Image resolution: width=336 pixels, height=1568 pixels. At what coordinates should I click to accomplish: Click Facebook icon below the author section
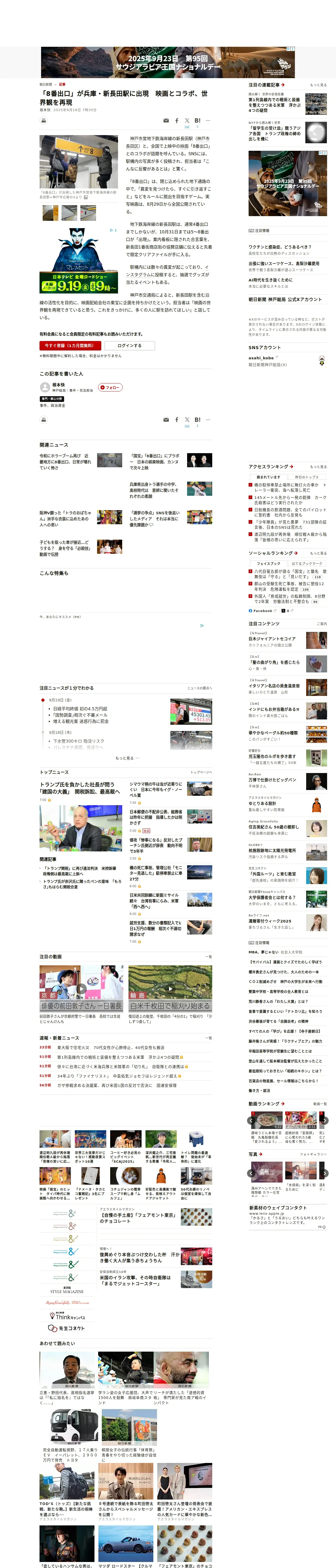click(x=177, y=419)
